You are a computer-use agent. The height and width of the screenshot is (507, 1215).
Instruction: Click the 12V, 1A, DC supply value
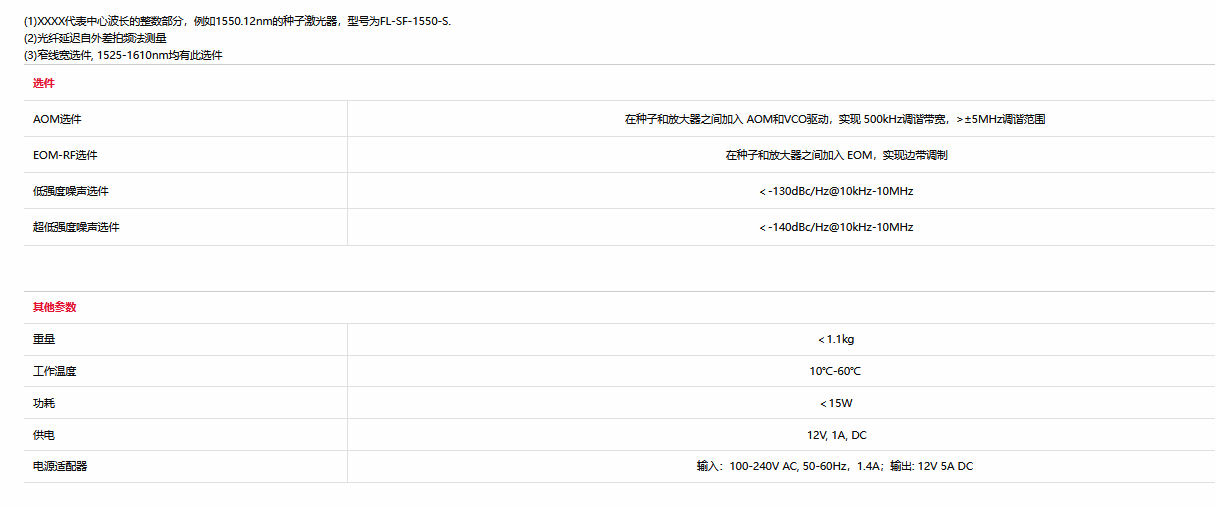click(x=837, y=435)
